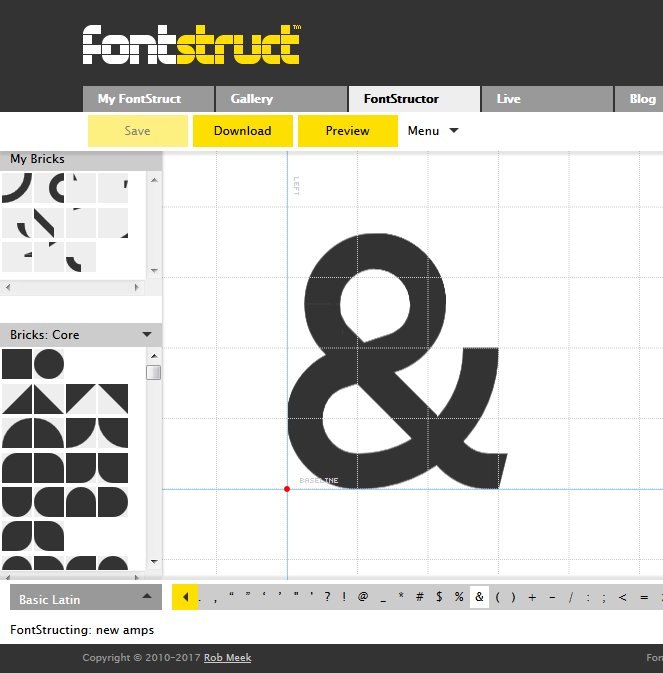This screenshot has width=663, height=673.
Task: Pick the triangle brick filled at lower-left
Action: [x=49, y=399]
